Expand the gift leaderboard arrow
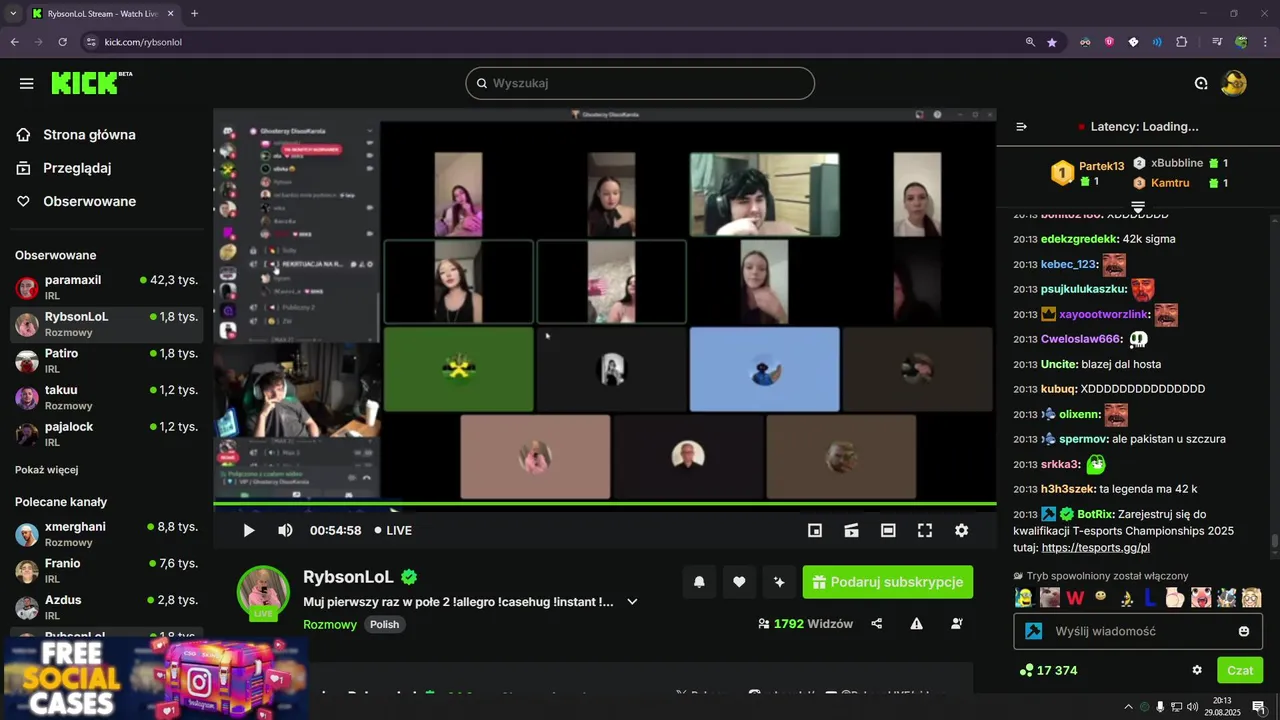 coord(1138,206)
